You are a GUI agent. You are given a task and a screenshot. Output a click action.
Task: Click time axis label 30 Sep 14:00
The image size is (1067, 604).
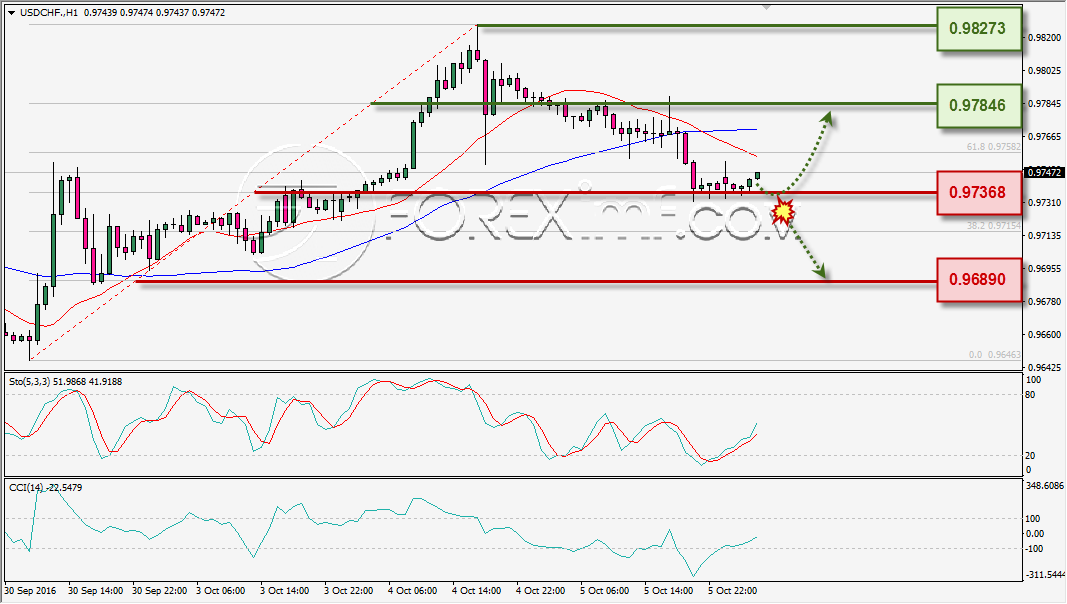[x=96, y=590]
